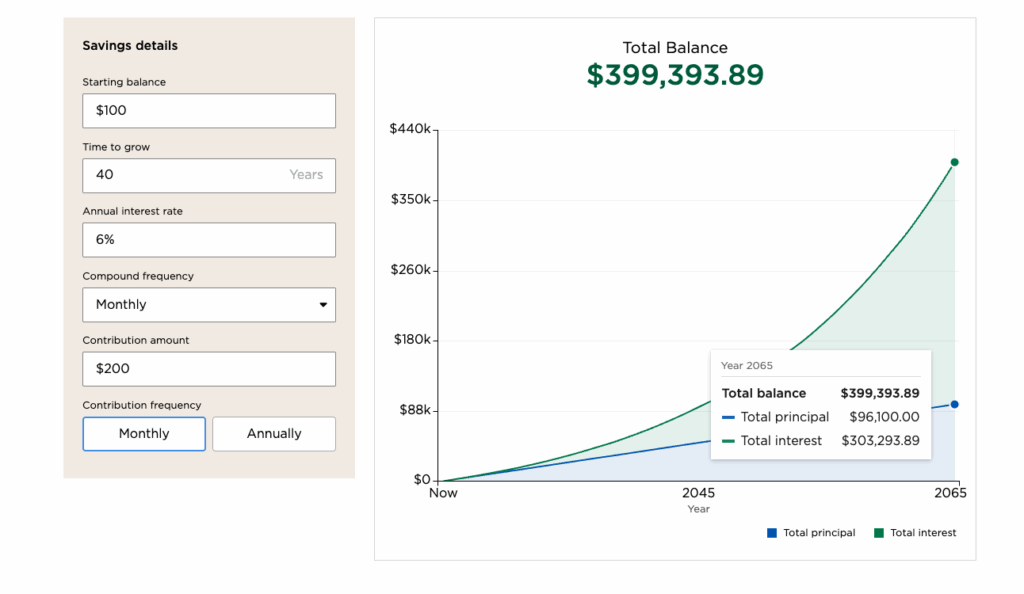Click the 2045 x-axis label
The width and height of the screenshot is (1024, 594).
[x=698, y=493]
